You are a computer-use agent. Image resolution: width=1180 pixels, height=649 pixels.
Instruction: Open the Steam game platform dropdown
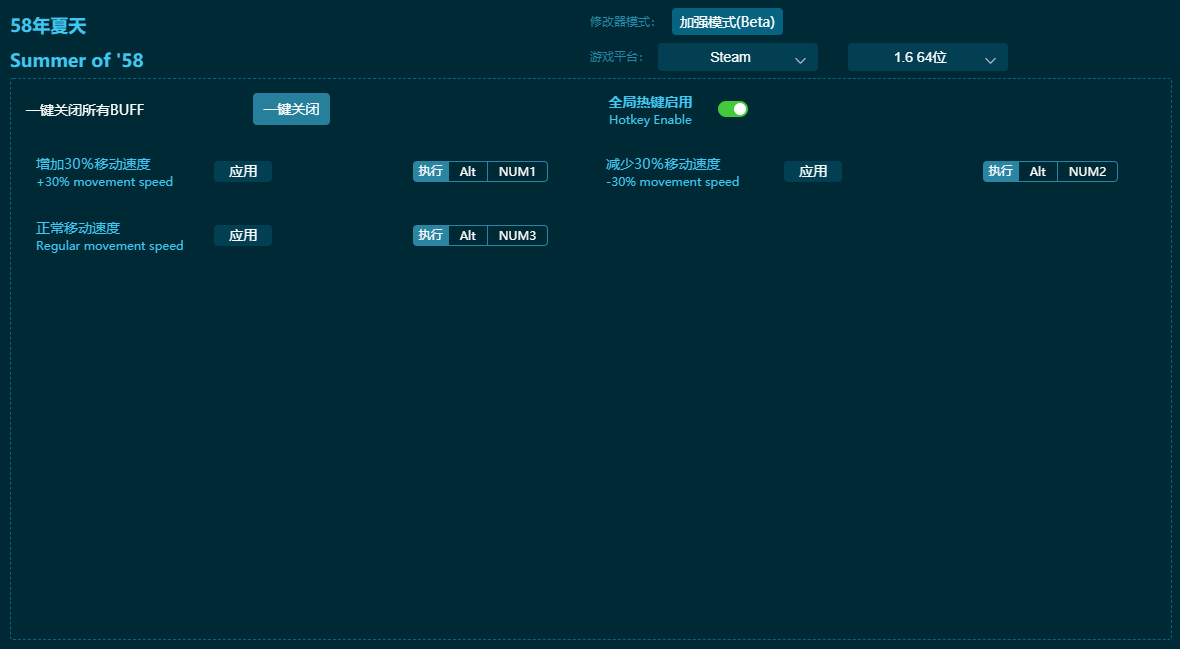click(x=737, y=58)
